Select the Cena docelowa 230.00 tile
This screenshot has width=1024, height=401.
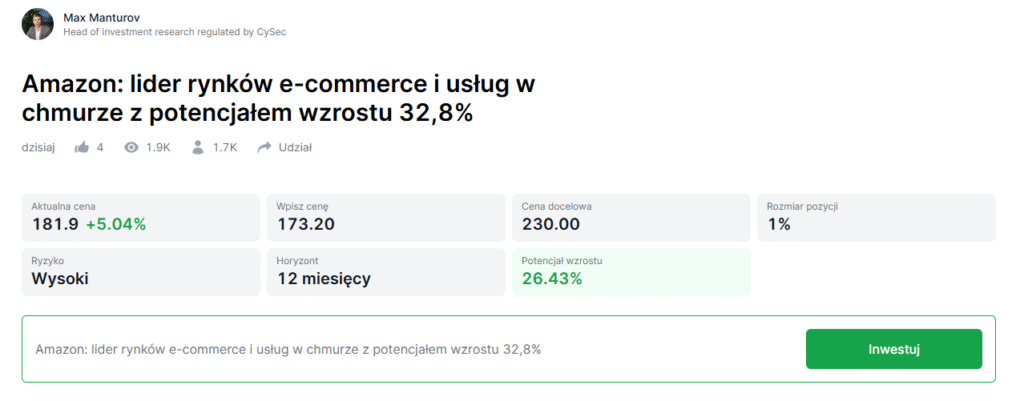coord(631,217)
